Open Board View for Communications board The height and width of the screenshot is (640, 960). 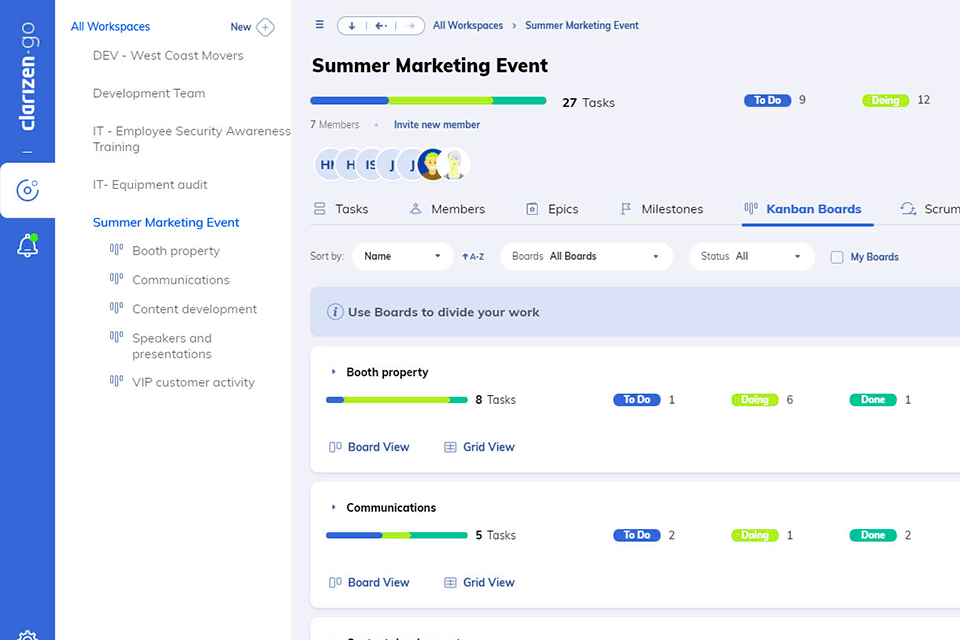[x=369, y=582]
